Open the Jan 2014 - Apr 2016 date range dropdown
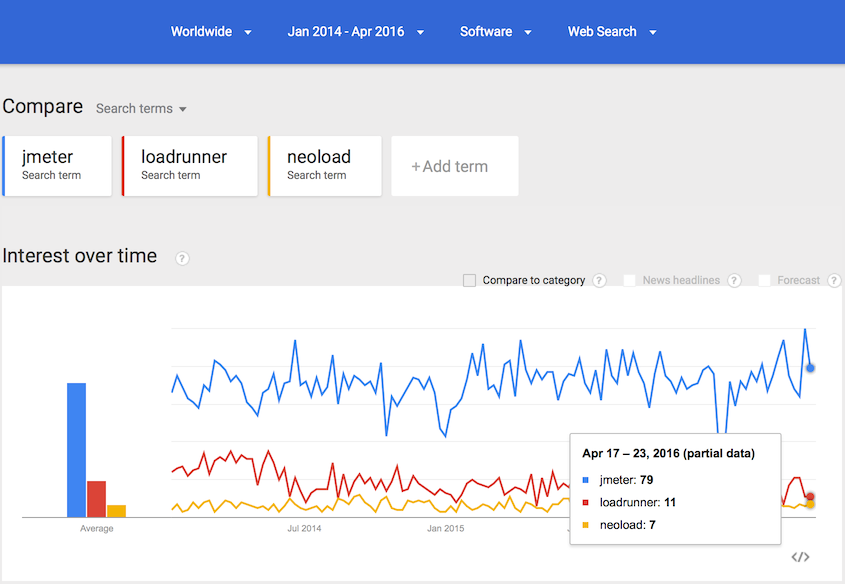 [356, 32]
